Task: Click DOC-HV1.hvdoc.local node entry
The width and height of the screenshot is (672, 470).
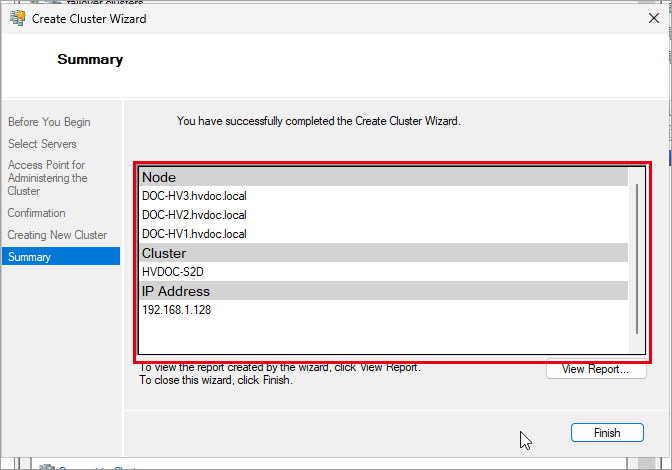Action: click(x=194, y=234)
